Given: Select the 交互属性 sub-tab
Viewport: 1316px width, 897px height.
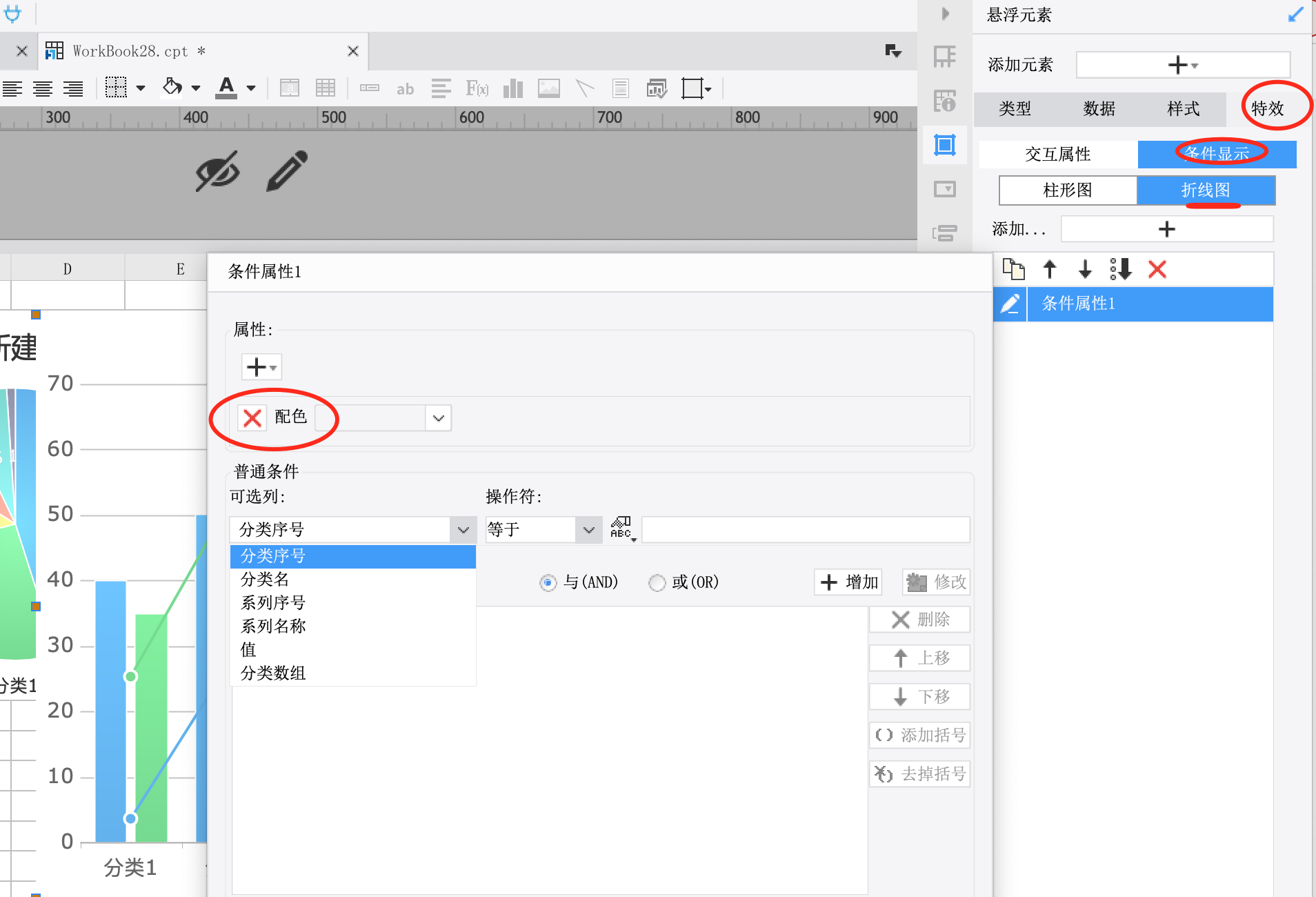Looking at the screenshot, I should tap(1058, 154).
